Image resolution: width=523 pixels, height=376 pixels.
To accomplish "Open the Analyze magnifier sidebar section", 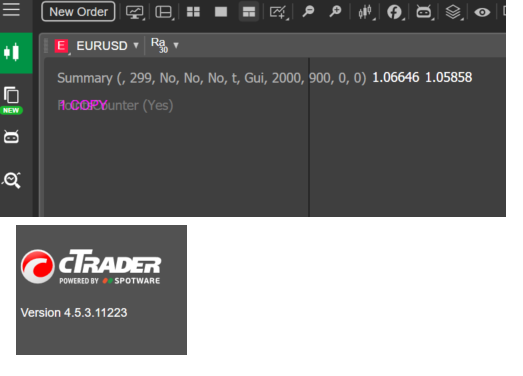I will coord(12,180).
